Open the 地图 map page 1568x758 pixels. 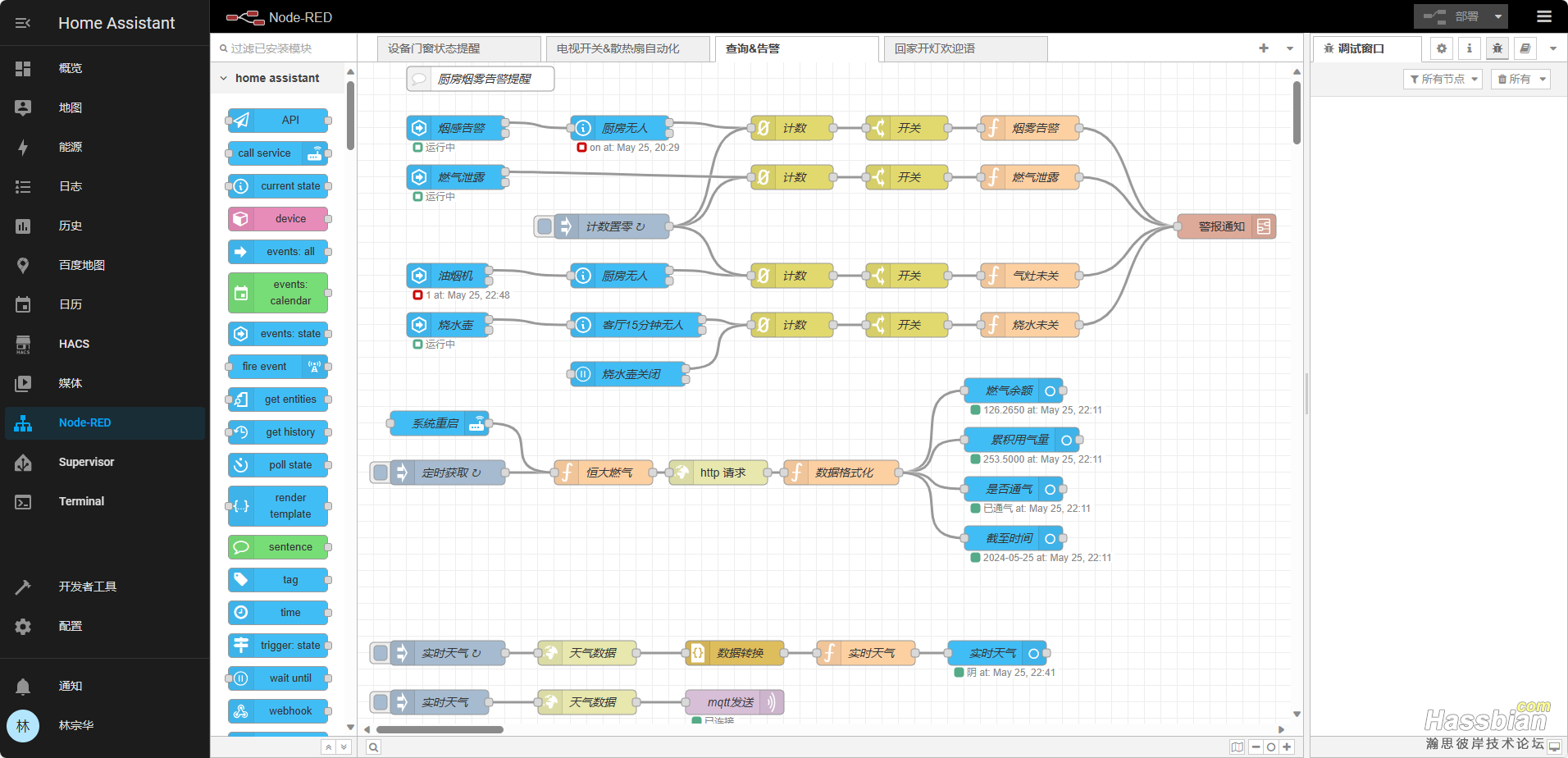(x=105, y=107)
